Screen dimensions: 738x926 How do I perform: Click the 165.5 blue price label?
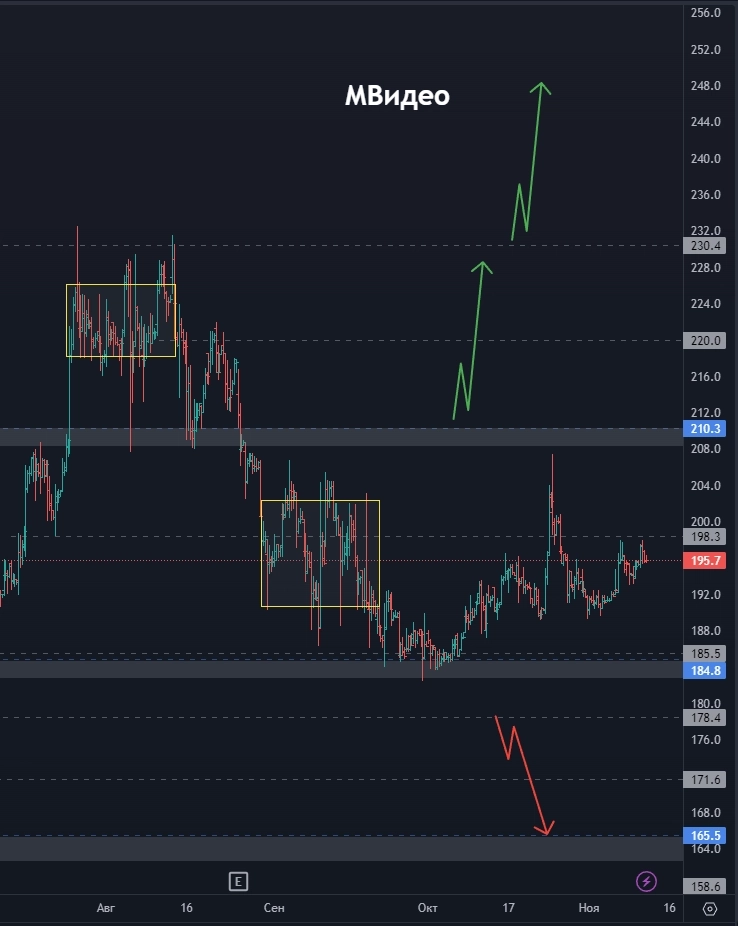[x=705, y=836]
